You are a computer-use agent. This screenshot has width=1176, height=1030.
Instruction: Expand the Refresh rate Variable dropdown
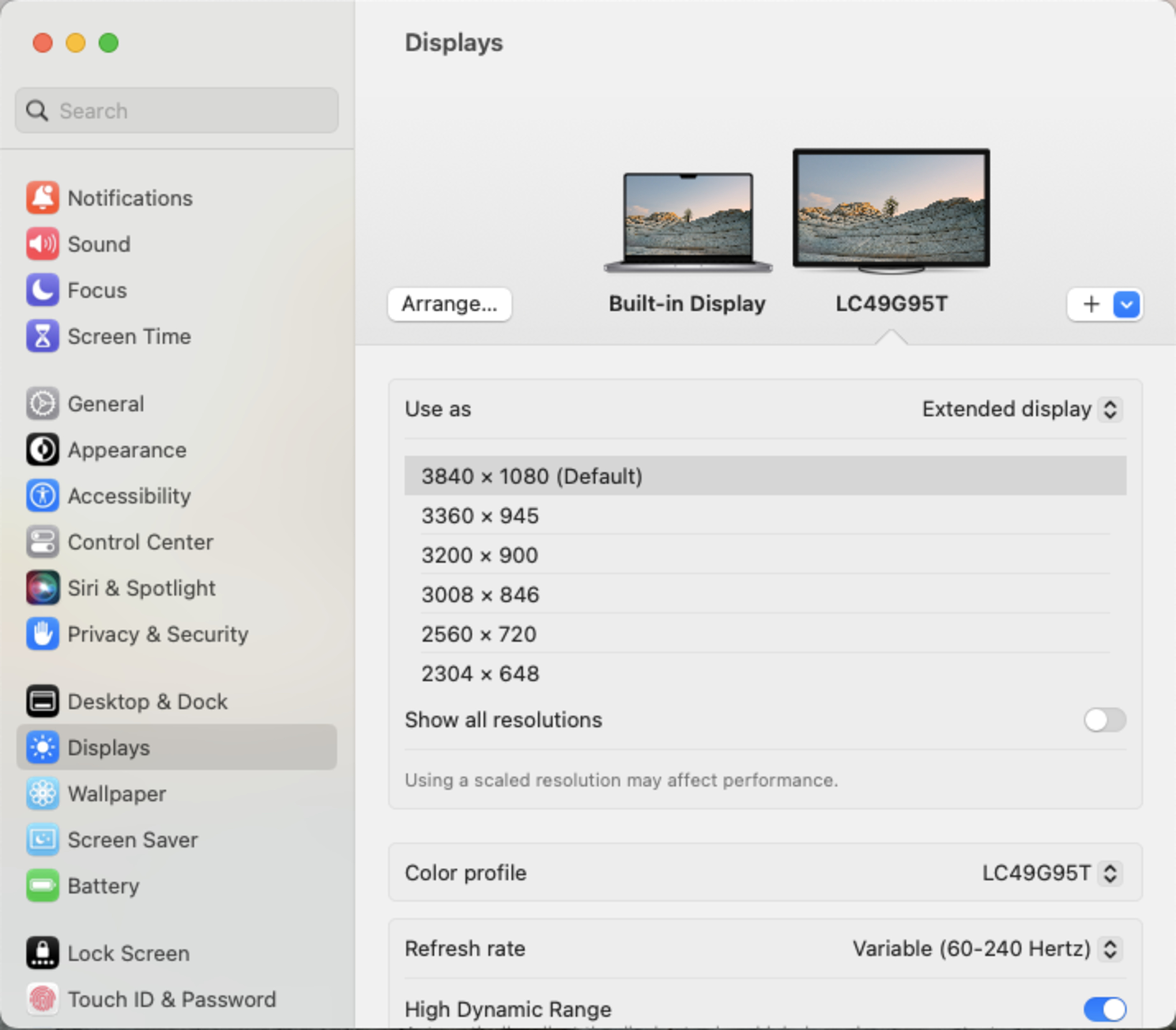pos(986,949)
